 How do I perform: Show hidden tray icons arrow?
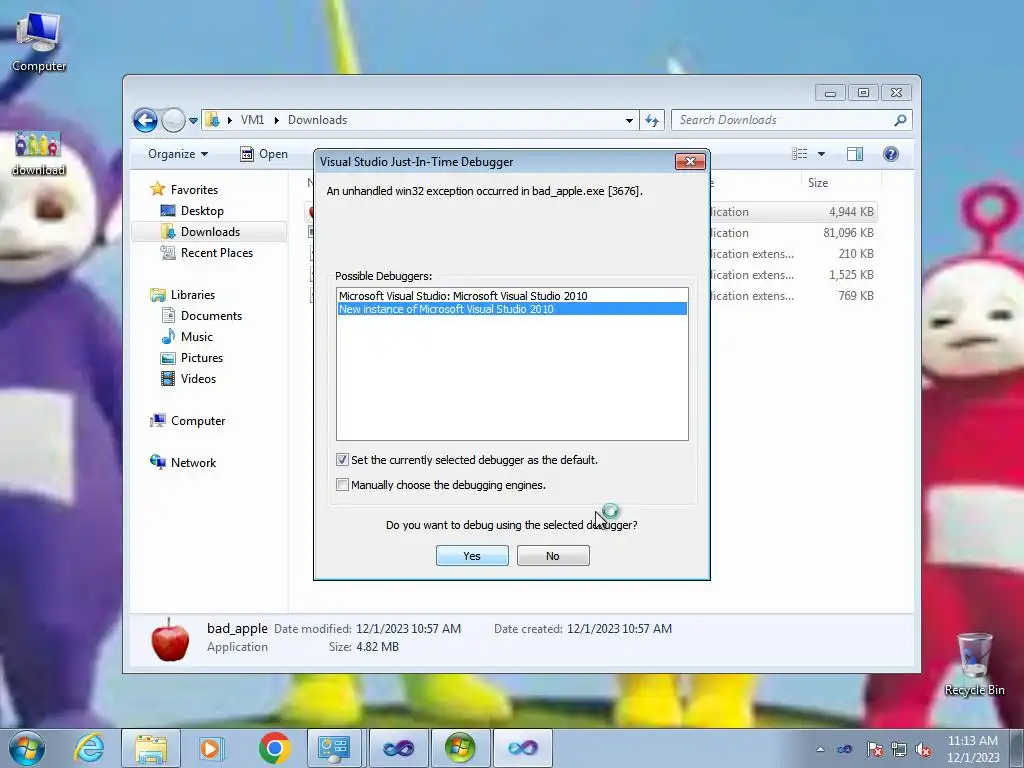pyautogui.click(x=820, y=749)
